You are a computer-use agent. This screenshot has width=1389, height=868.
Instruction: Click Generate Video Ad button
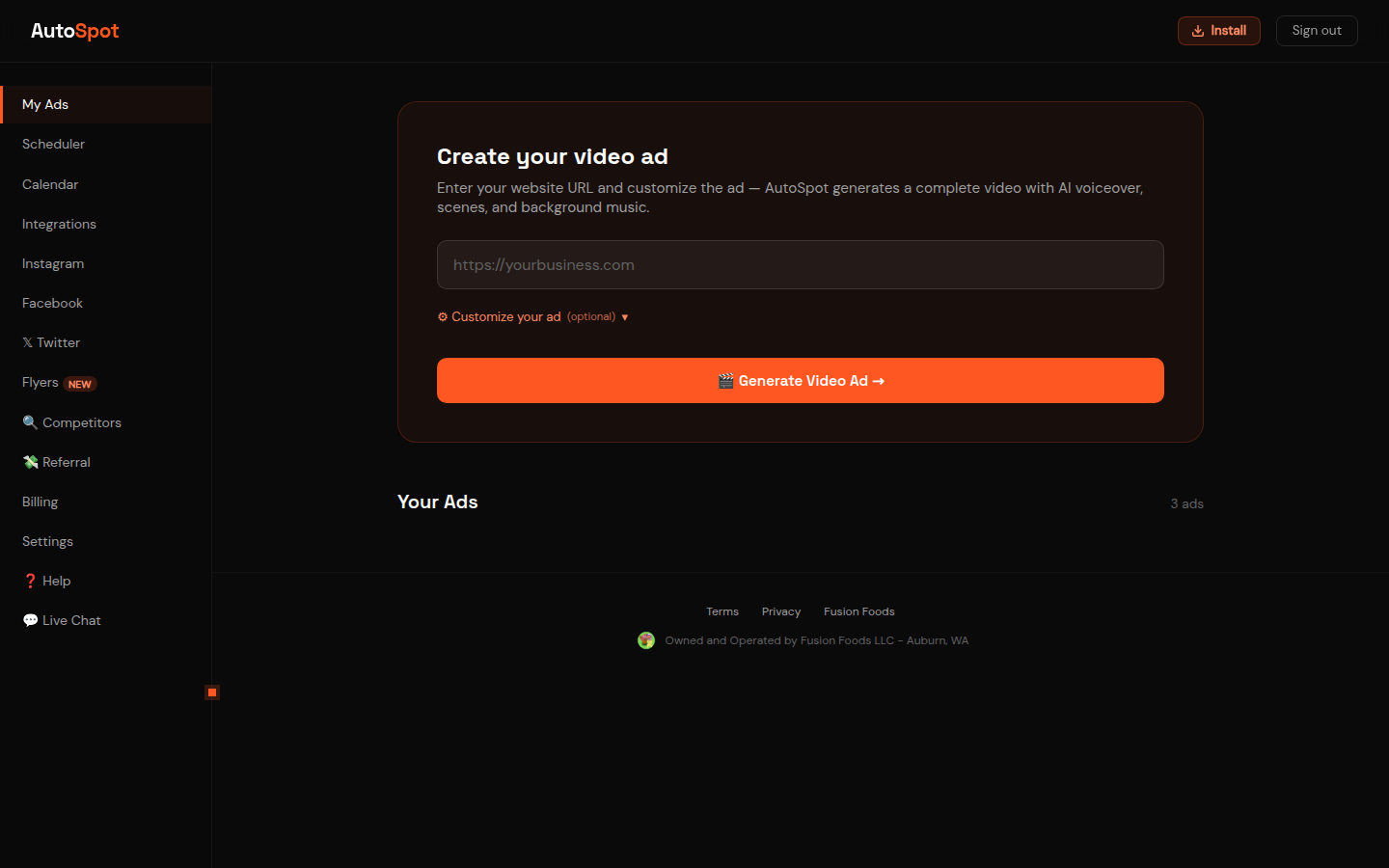point(801,380)
